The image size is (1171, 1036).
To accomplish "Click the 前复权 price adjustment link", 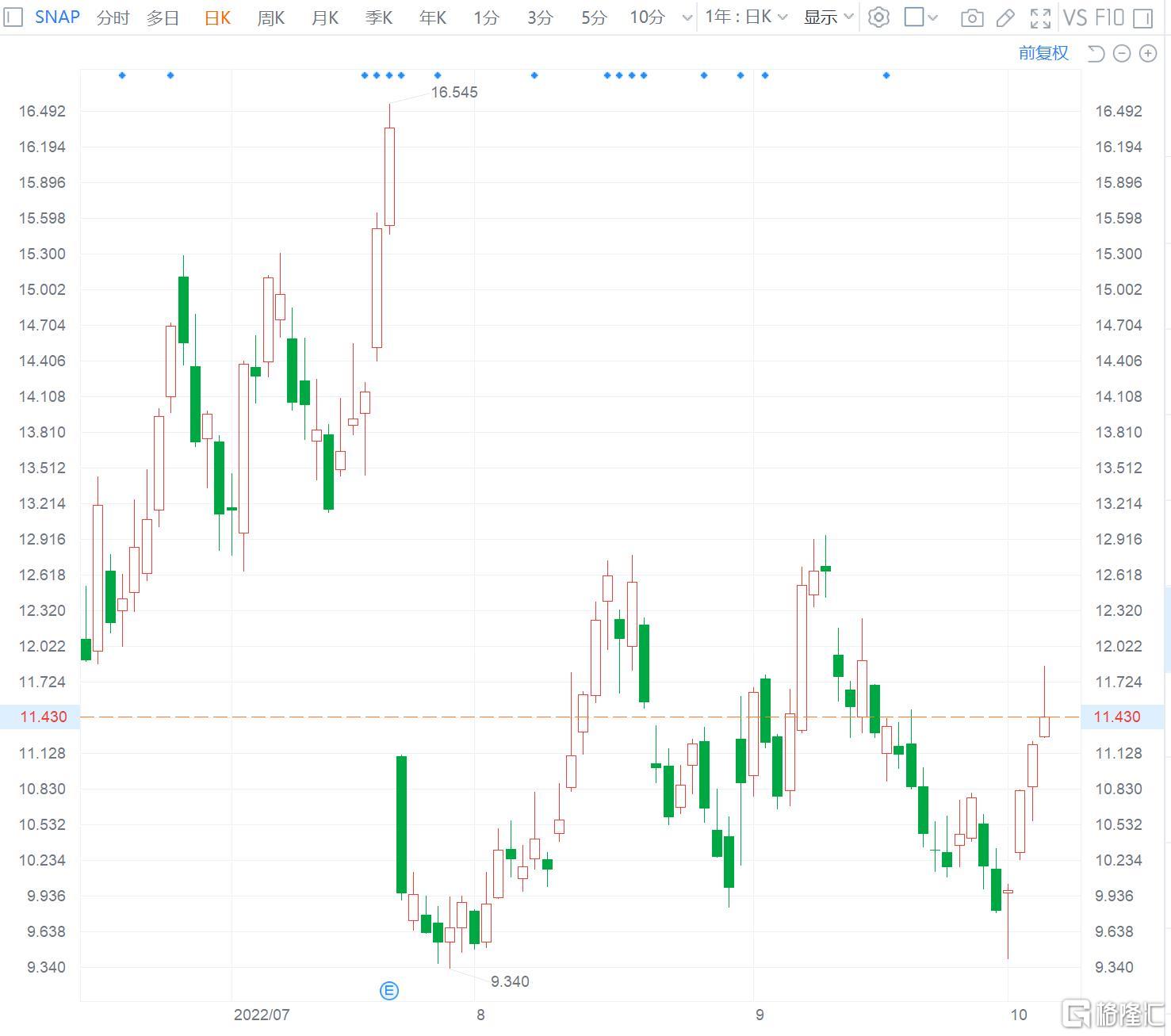I will click(1043, 53).
